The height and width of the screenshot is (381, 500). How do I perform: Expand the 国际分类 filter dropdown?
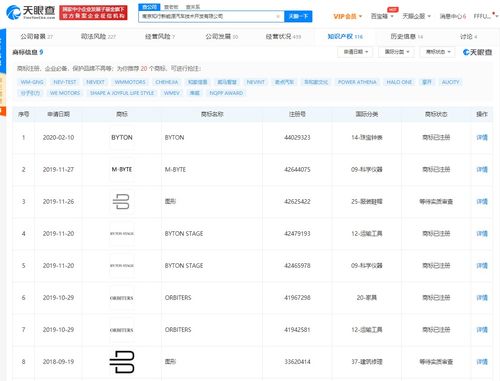tap(397, 52)
